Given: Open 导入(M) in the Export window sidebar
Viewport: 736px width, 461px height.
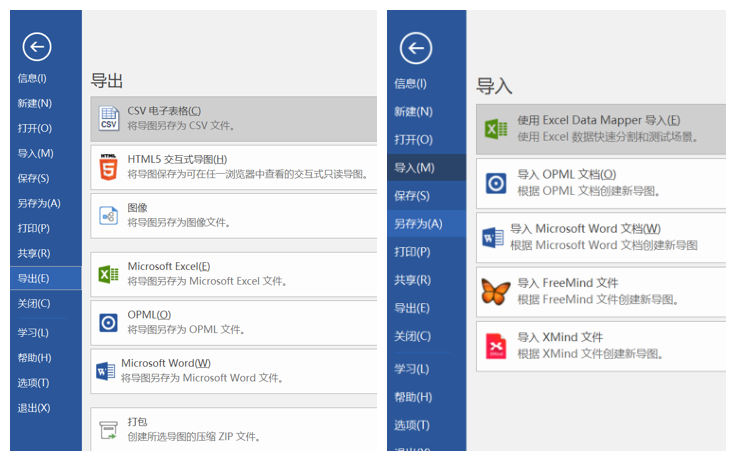Looking at the screenshot, I should click(36, 154).
